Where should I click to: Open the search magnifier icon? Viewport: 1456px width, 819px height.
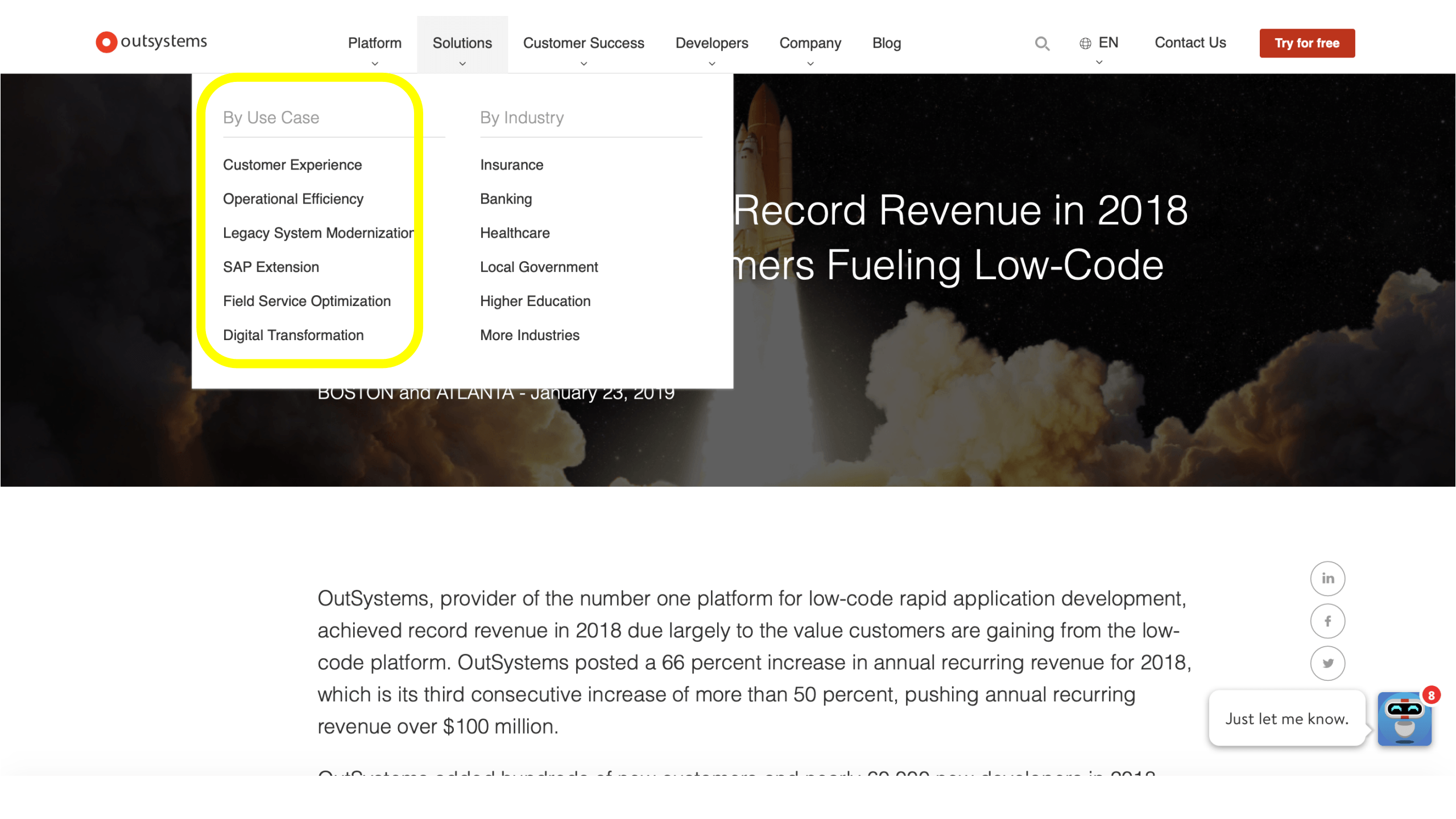(x=1042, y=44)
